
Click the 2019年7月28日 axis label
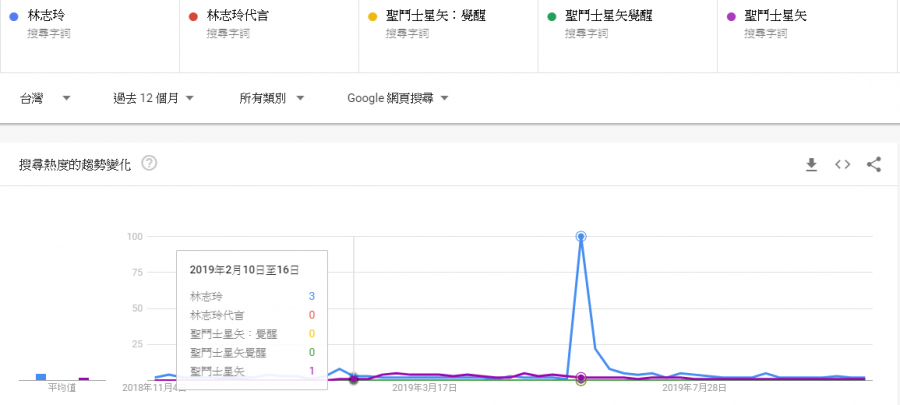(695, 388)
